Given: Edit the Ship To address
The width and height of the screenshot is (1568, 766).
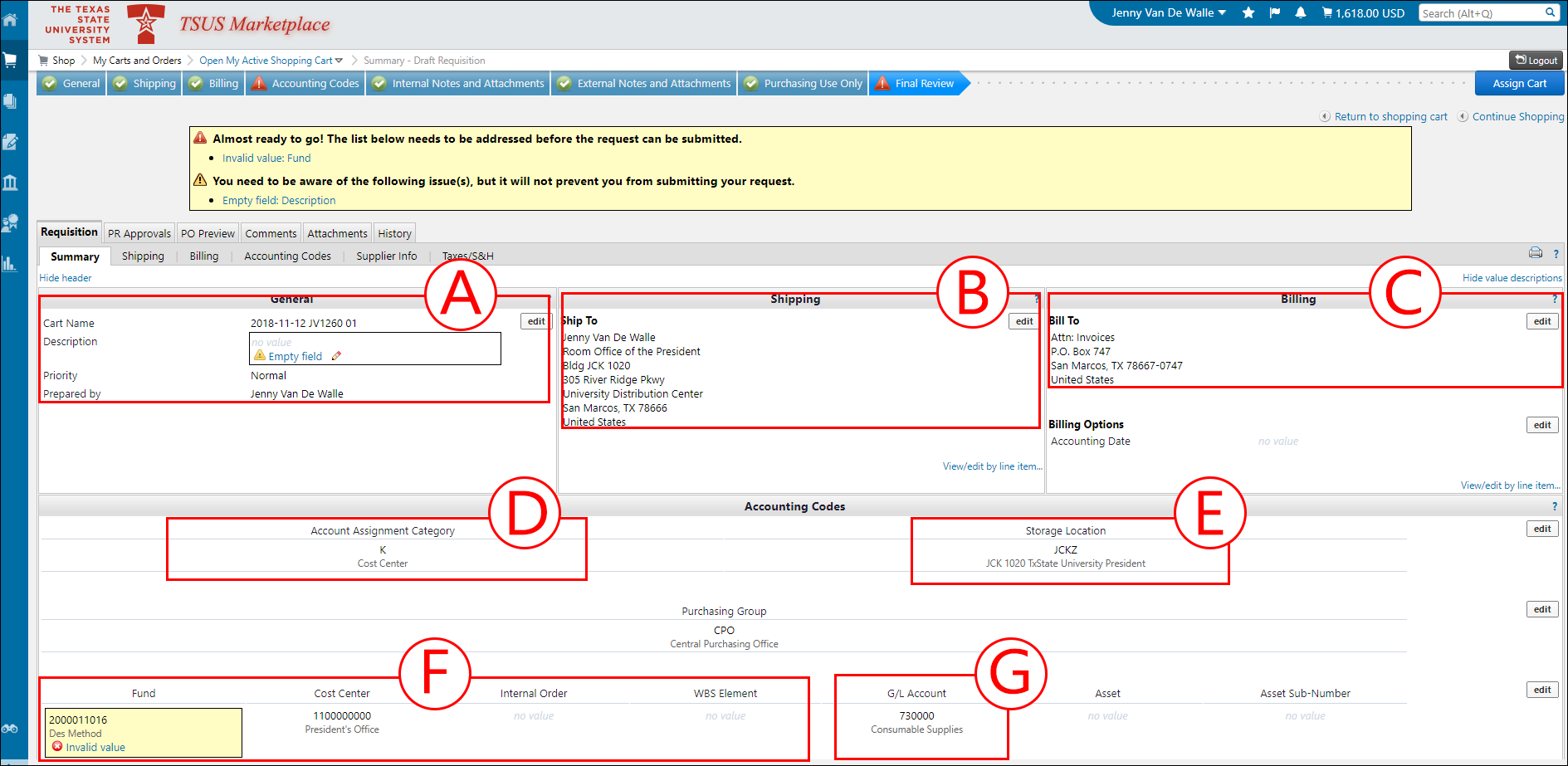Looking at the screenshot, I should 1024,321.
